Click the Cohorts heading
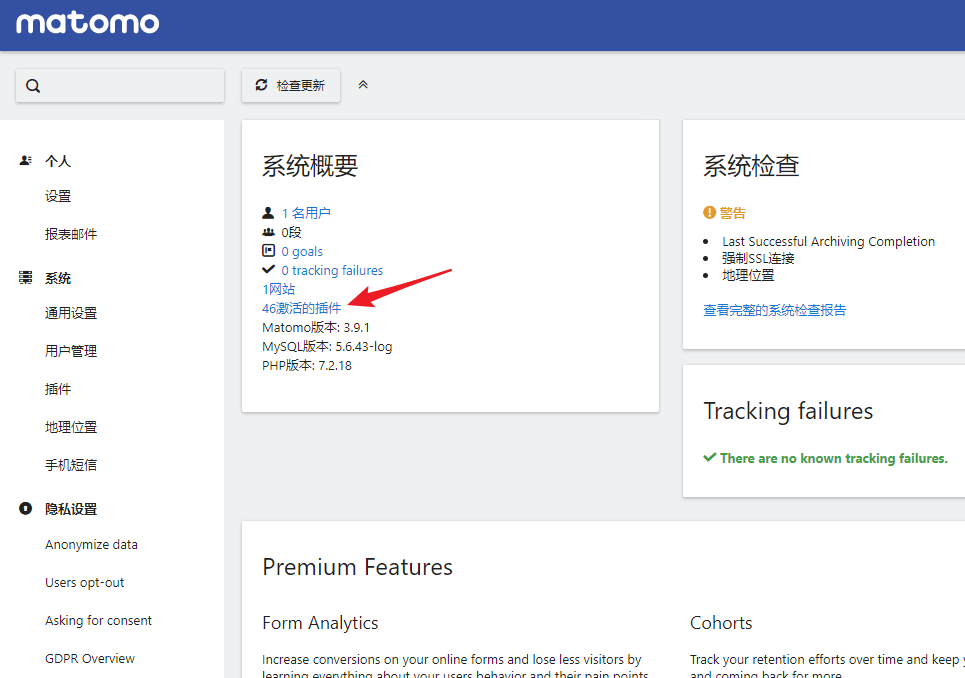The height and width of the screenshot is (678, 965). [721, 623]
